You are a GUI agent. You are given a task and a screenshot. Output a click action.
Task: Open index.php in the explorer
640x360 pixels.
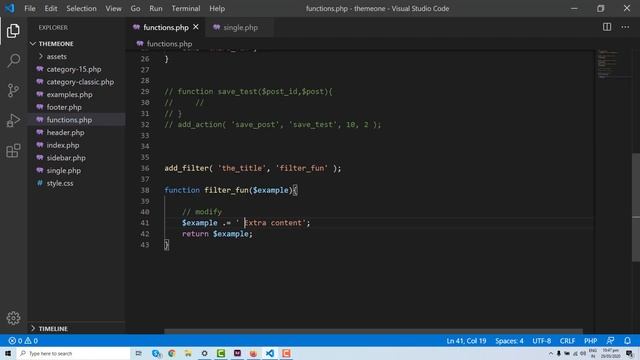pos(63,145)
